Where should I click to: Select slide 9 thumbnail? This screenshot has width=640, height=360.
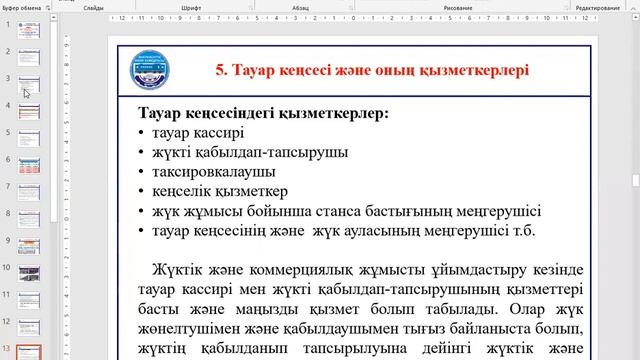(x=29, y=246)
